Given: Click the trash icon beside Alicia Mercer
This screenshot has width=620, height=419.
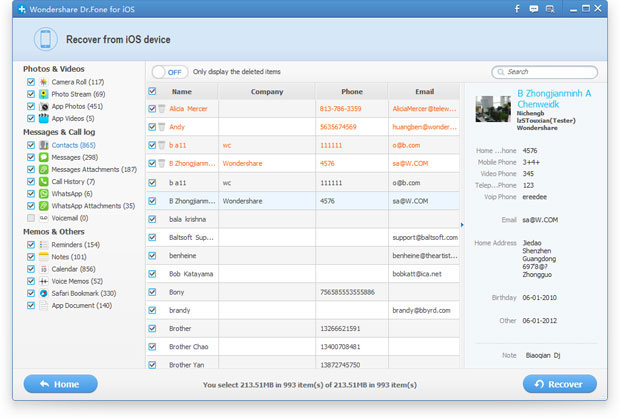Looking at the screenshot, I should click(161, 109).
